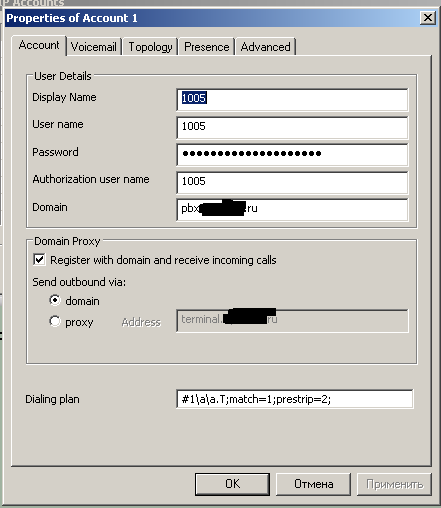
Task: Click the Display Name field
Action: click(292, 99)
